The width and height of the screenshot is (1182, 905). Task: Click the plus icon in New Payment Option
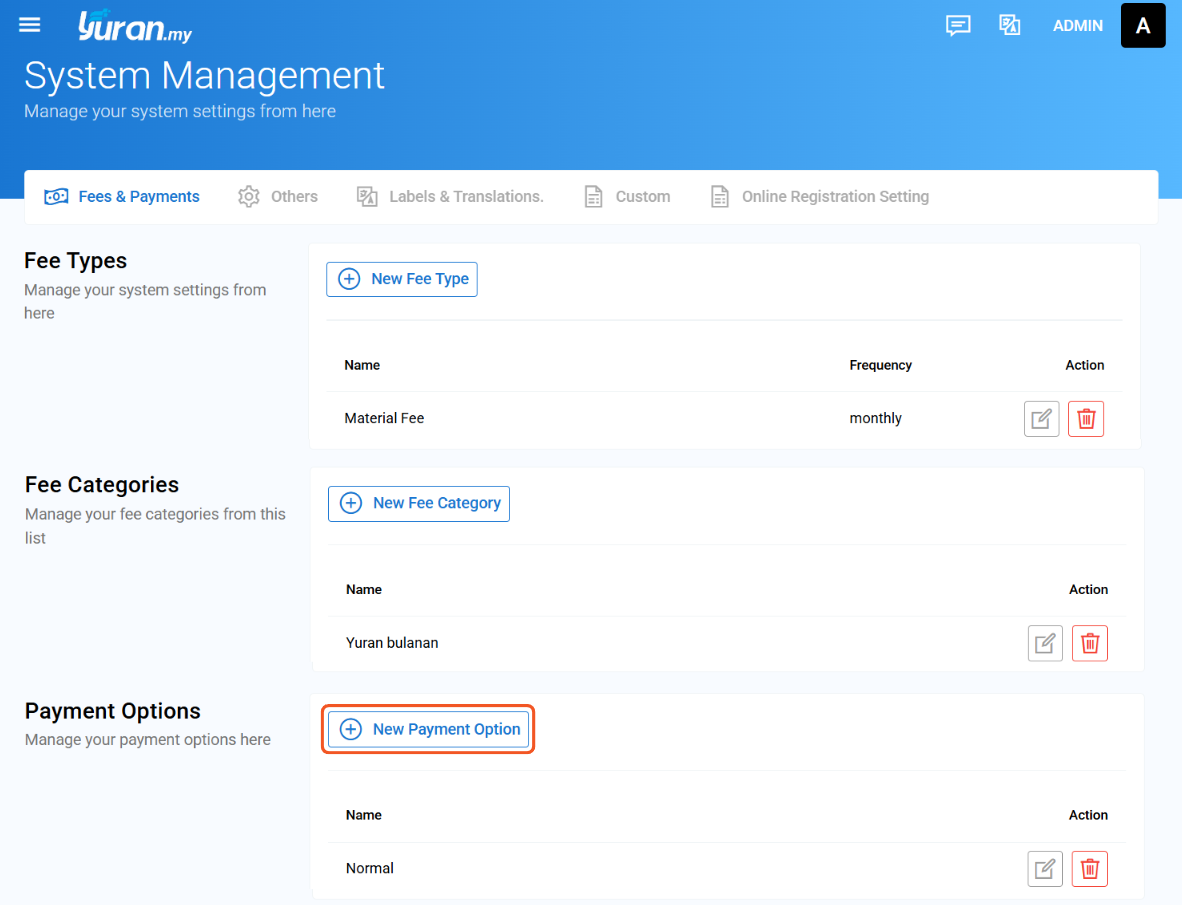[351, 729]
